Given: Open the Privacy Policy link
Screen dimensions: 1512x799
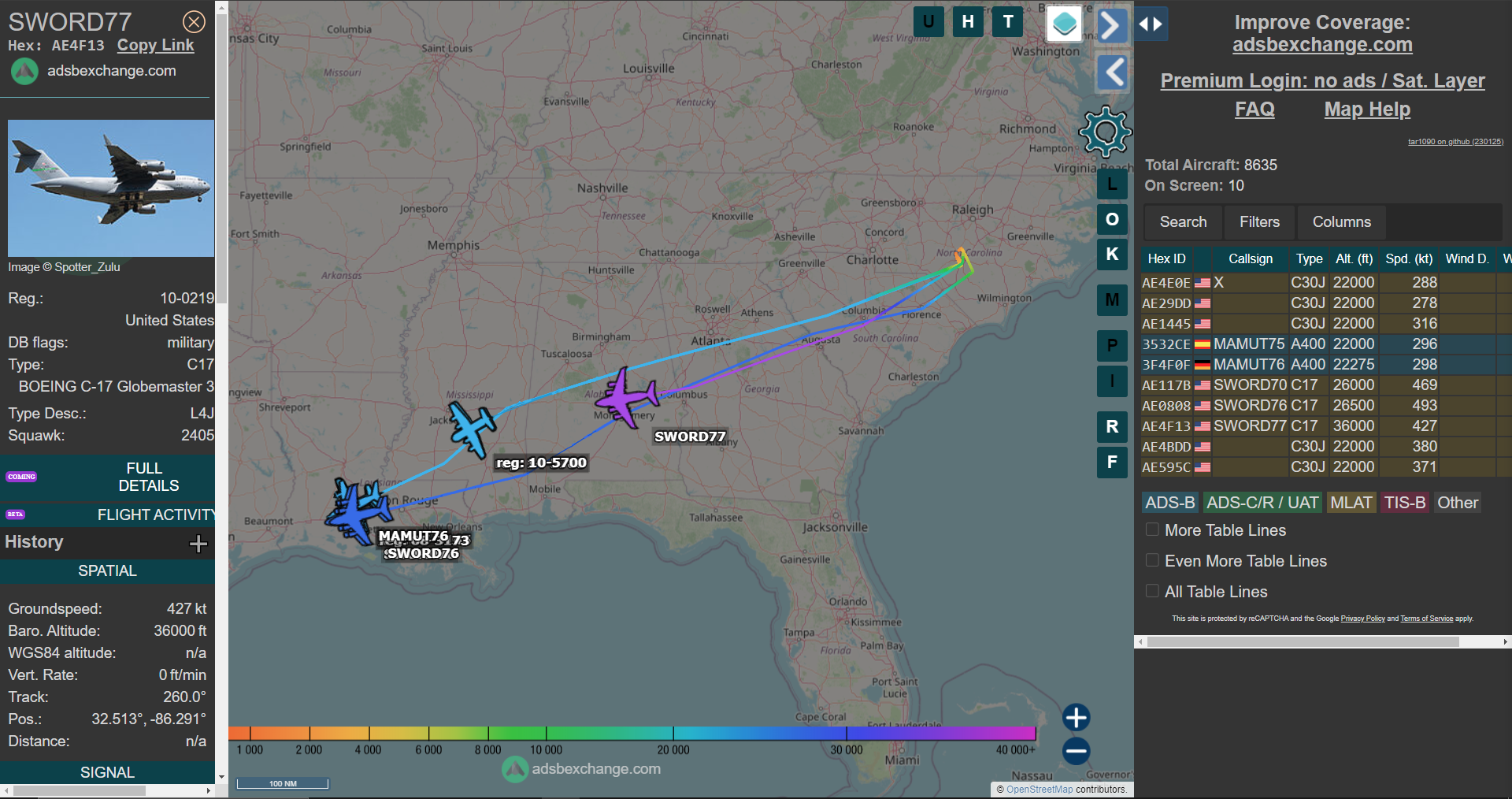Looking at the screenshot, I should pyautogui.click(x=1362, y=619).
